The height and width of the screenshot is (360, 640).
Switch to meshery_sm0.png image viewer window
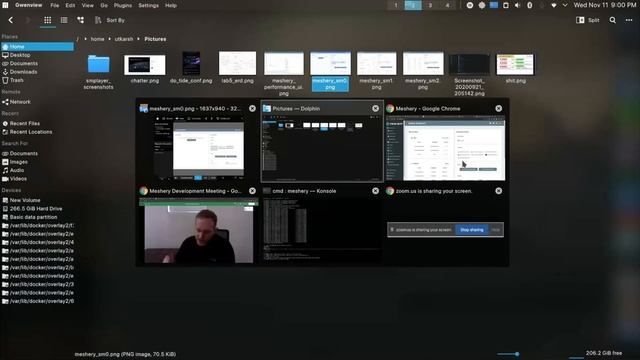(x=198, y=142)
